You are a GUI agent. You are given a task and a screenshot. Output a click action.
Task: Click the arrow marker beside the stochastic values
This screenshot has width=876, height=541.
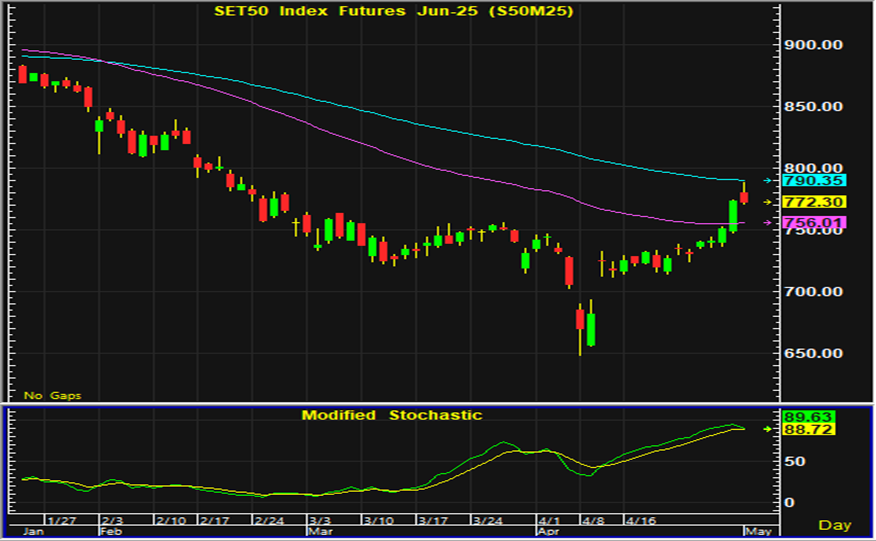768,429
